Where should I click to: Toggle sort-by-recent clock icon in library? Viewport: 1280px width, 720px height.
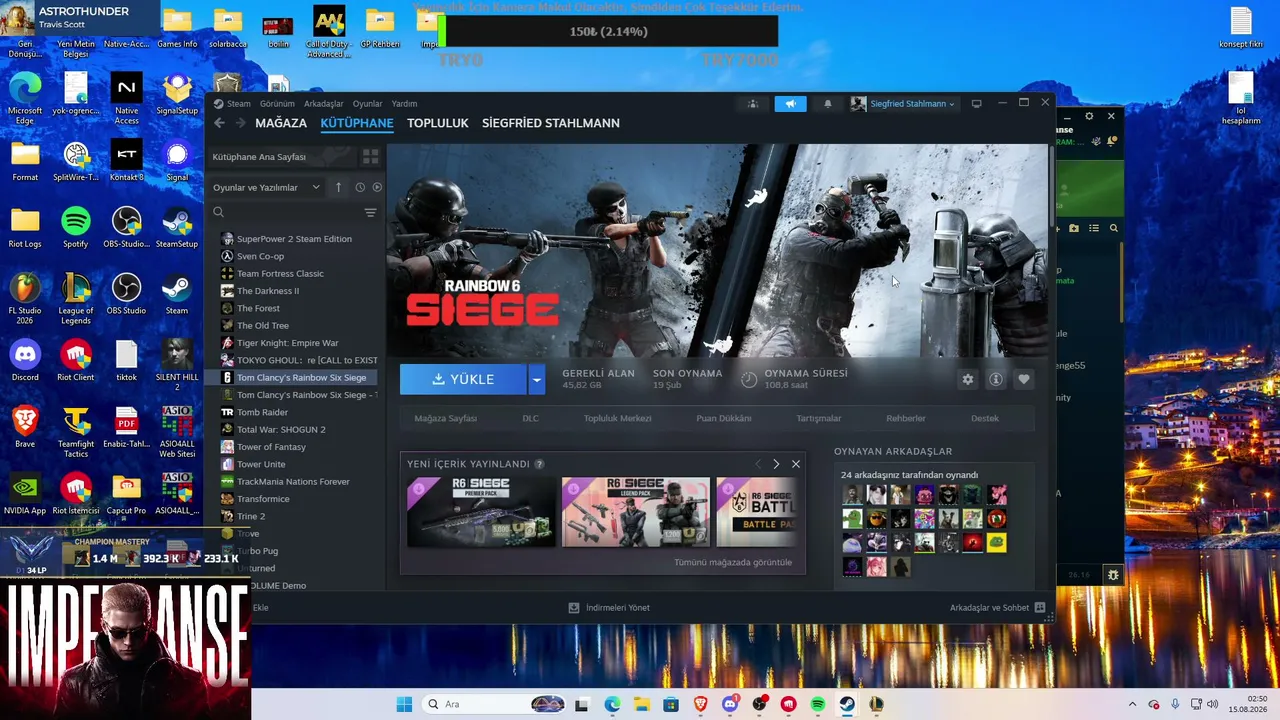360,187
